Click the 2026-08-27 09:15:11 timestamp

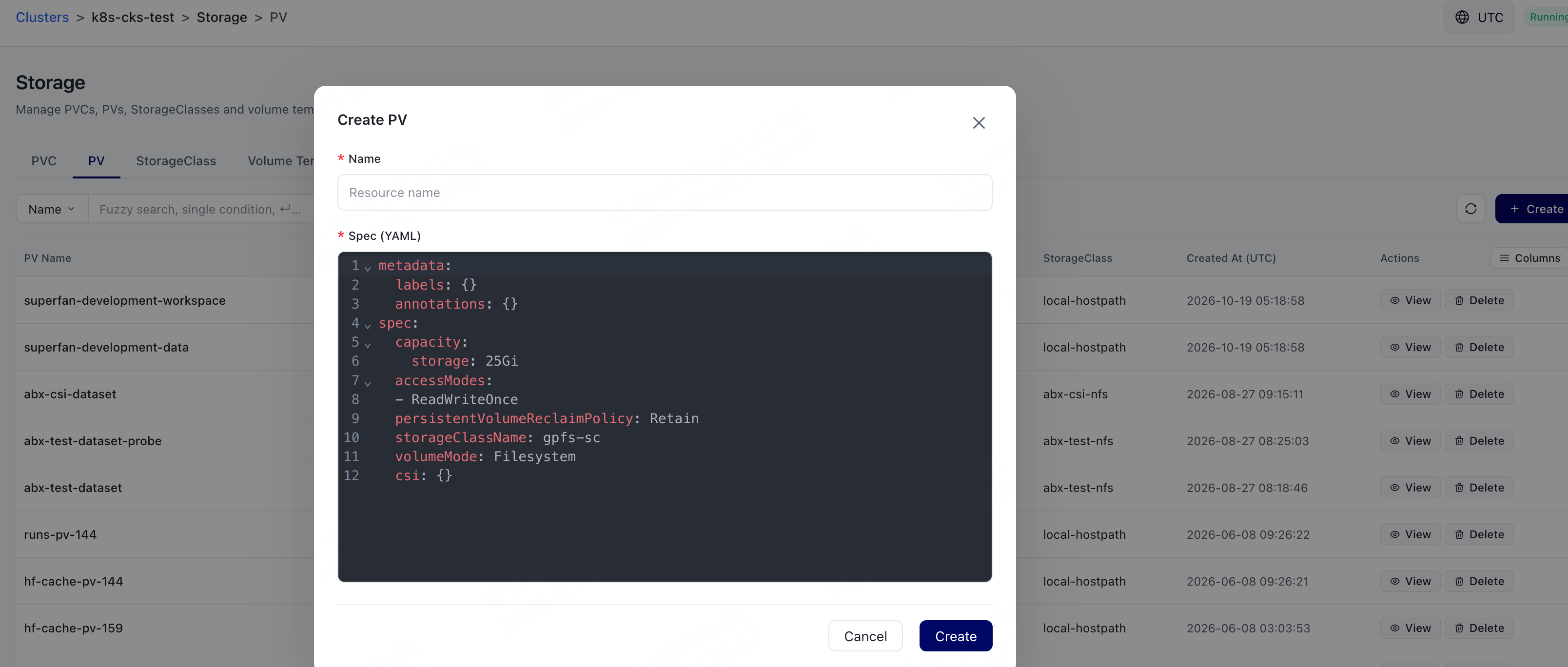(x=1245, y=394)
